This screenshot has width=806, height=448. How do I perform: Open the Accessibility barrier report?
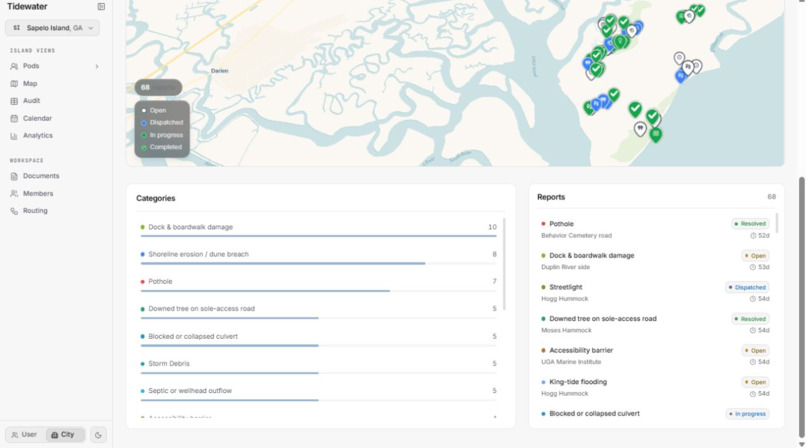(655, 356)
